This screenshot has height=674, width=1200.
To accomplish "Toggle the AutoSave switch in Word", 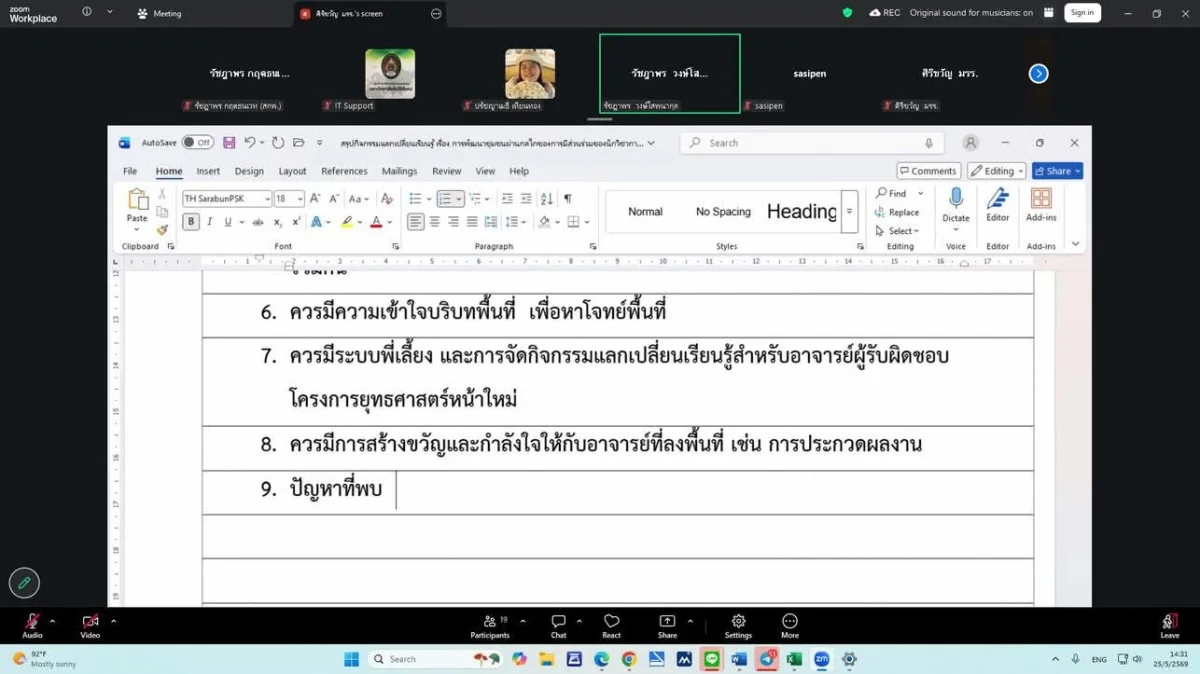I will [x=197, y=143].
